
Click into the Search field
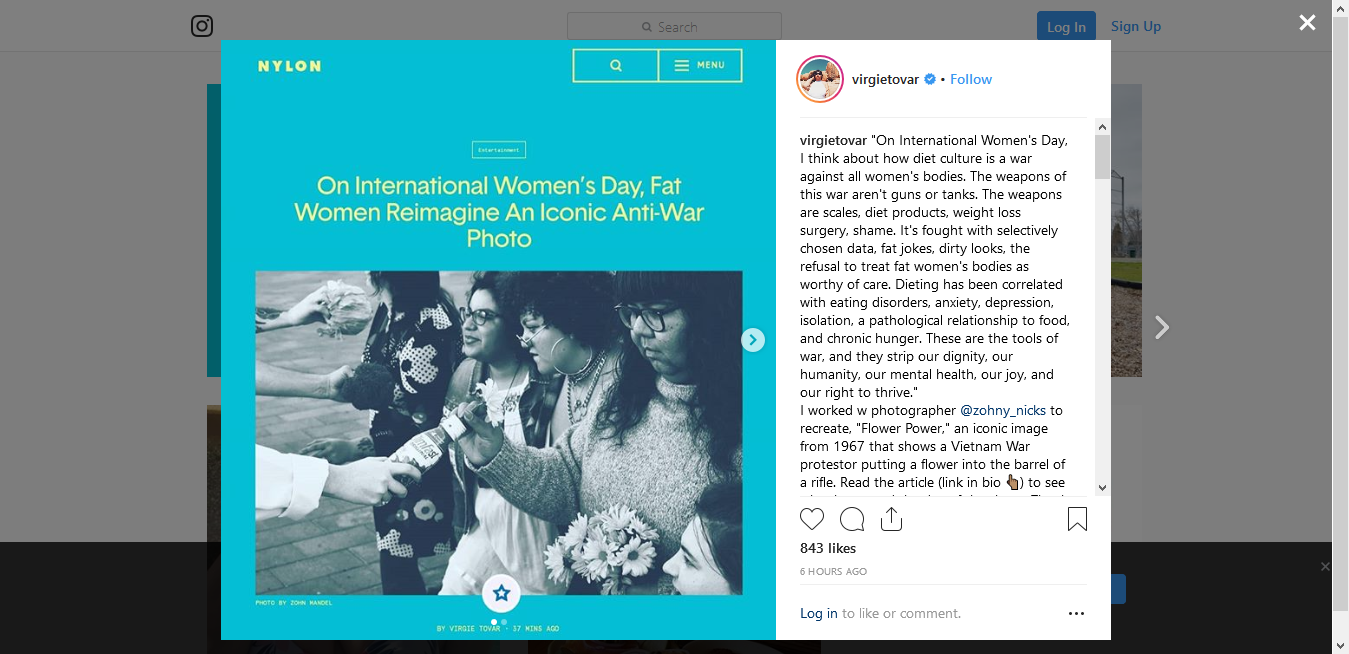[674, 27]
